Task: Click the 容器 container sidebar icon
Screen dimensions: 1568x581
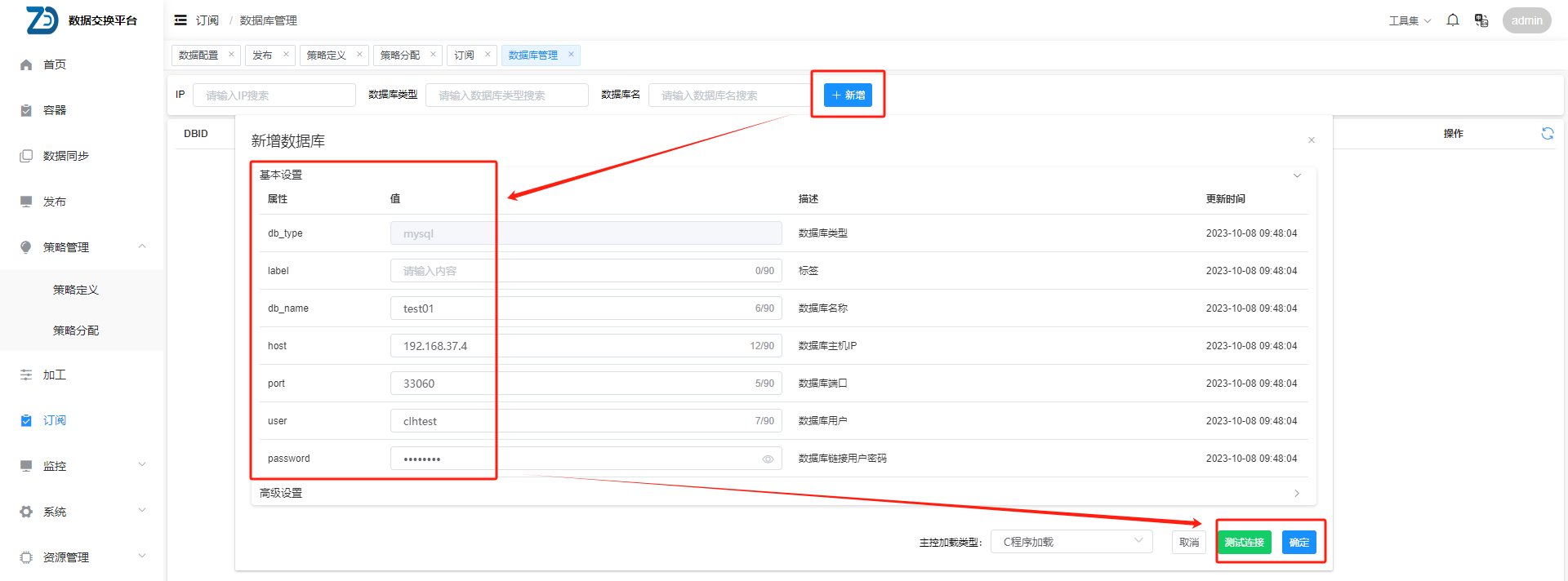Action: [26, 110]
